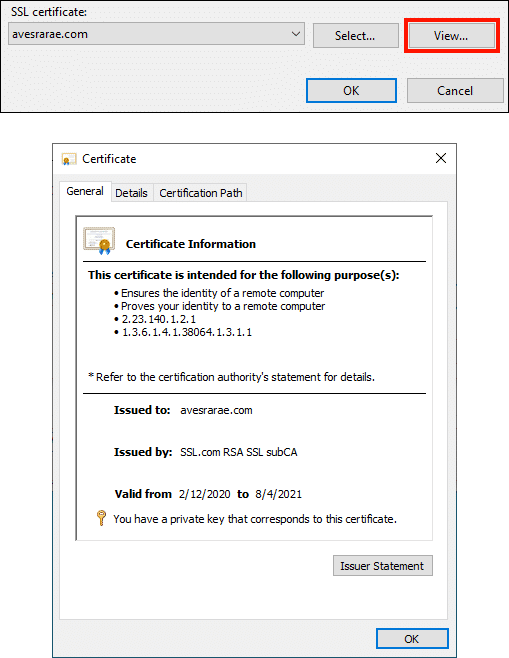Open the Issuer Statement
This screenshot has height=658, width=509.
(383, 566)
